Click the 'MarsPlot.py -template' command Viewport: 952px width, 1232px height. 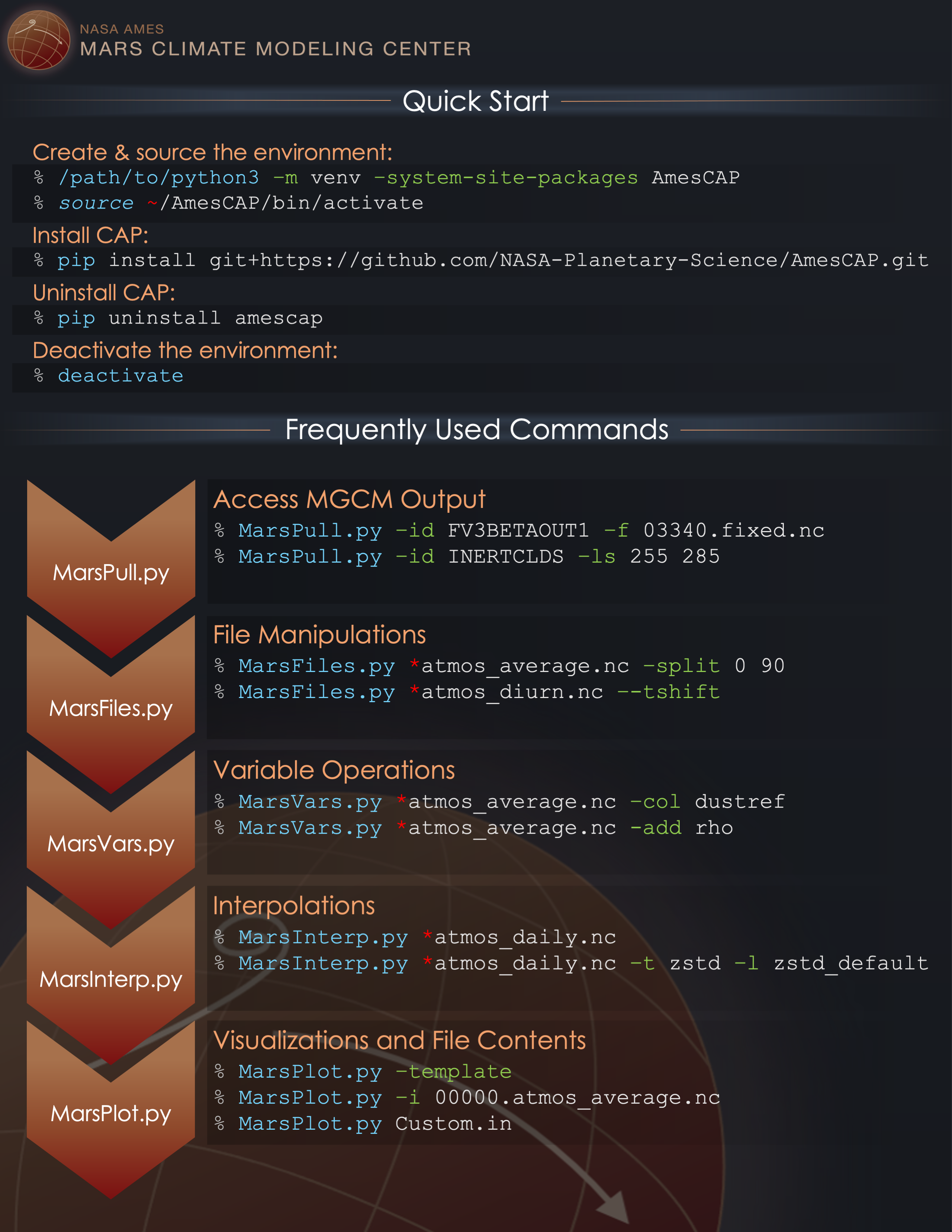click(x=363, y=1072)
